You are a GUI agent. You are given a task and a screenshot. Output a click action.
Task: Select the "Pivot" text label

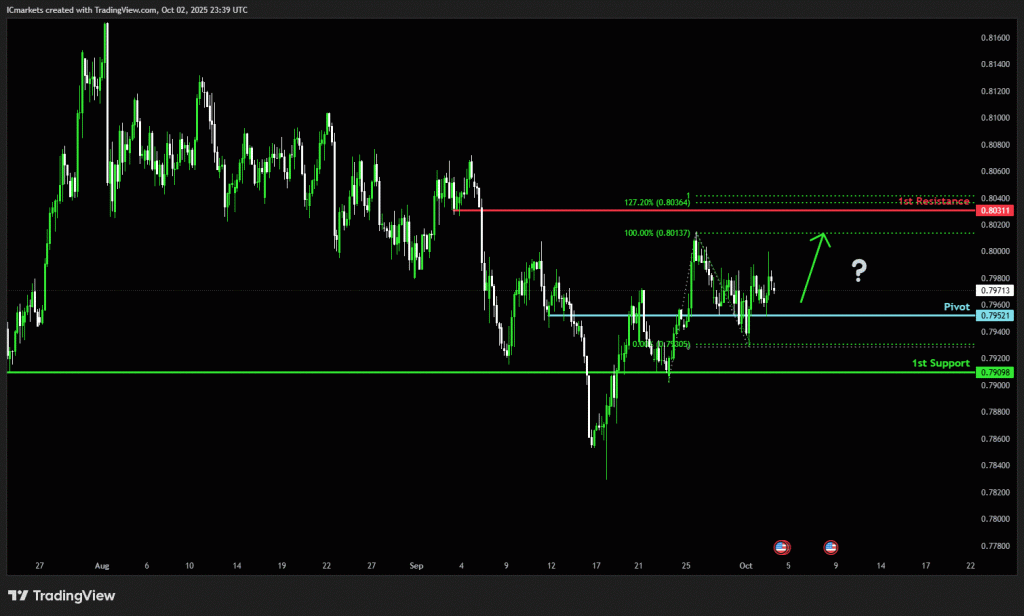coord(956,306)
